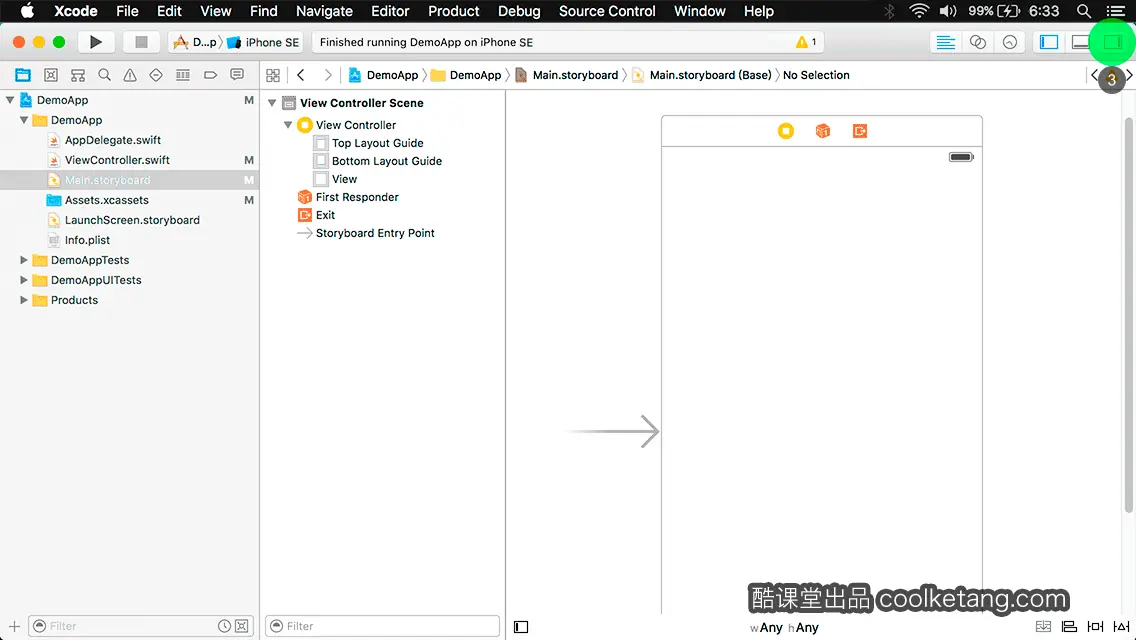
Task: Select the First Responder cube icon in canvas
Action: pos(822,131)
